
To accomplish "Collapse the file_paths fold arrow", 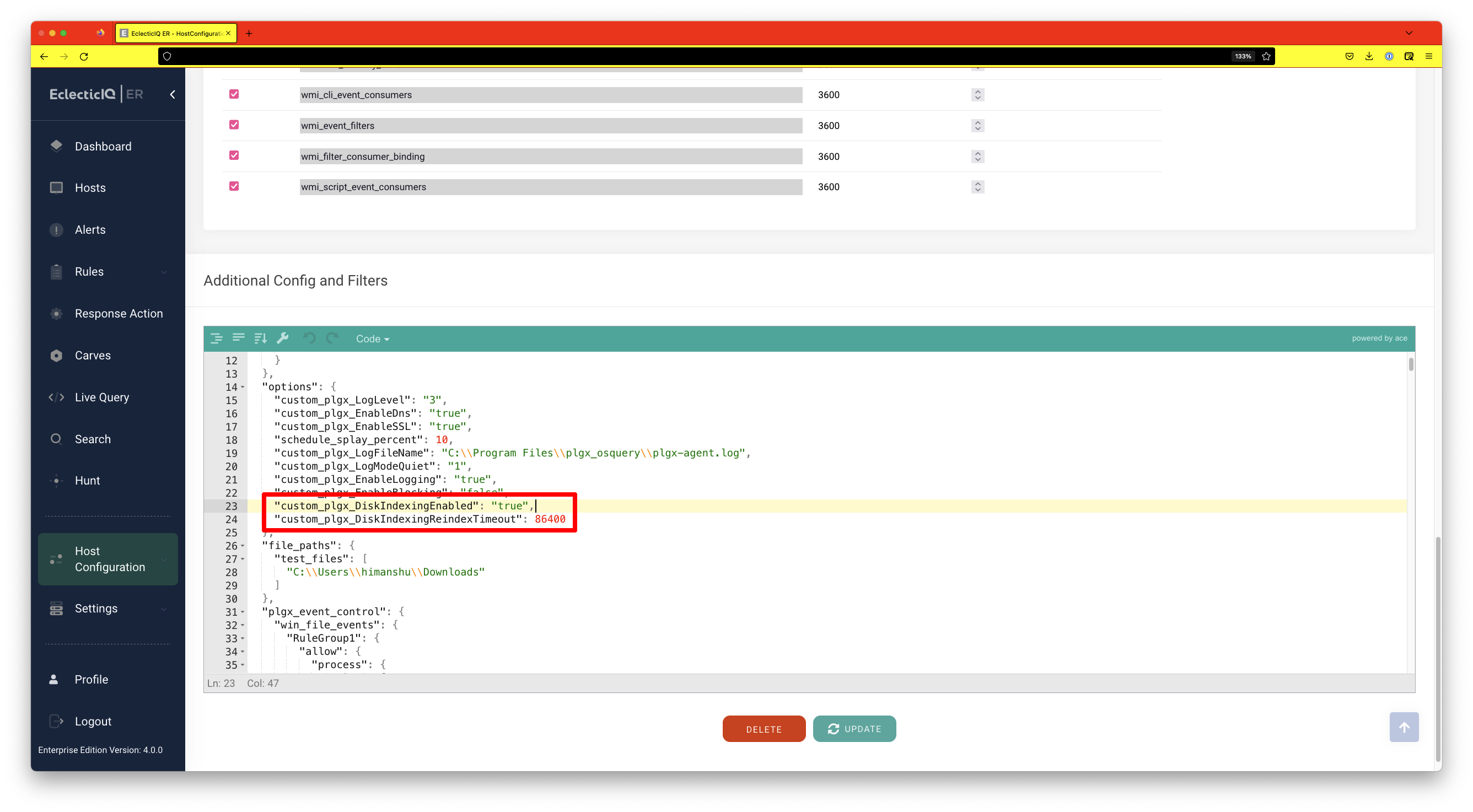I will pos(243,546).
